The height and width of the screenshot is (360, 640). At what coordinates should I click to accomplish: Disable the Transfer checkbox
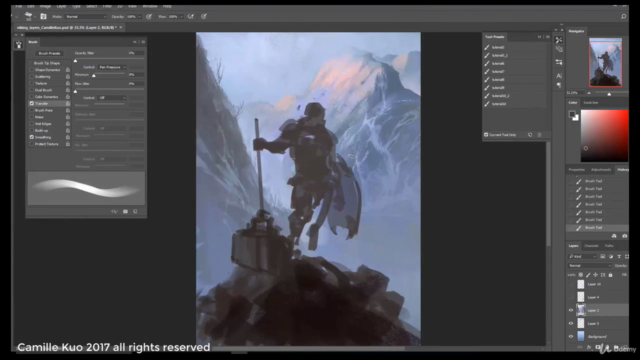[x=31, y=104]
